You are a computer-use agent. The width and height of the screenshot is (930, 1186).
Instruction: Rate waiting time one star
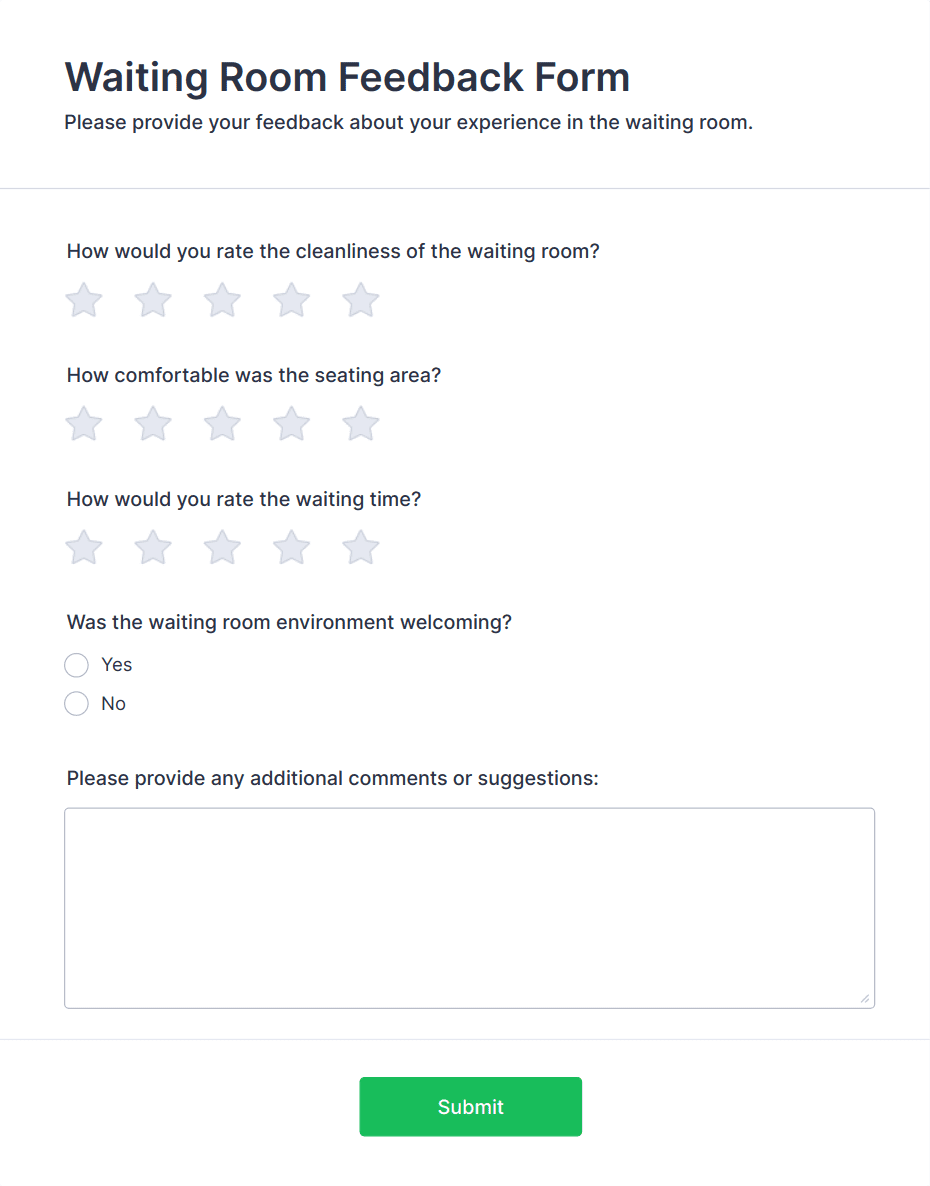coord(84,548)
